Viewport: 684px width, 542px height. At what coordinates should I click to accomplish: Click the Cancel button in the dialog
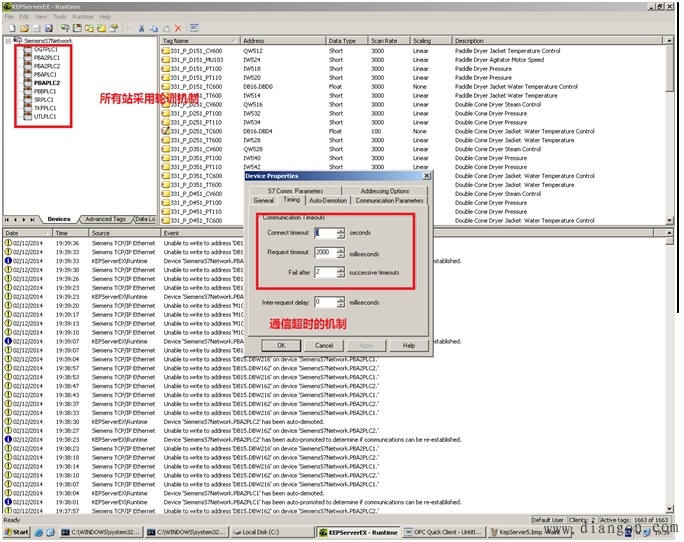coord(324,346)
